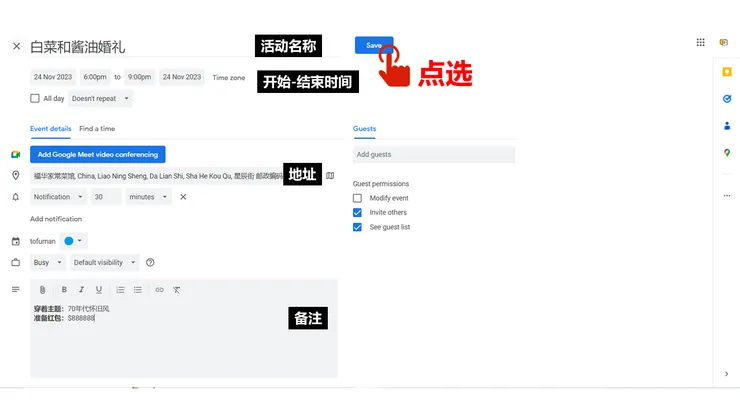This screenshot has height=416, width=740.
Task: Insert a numbered list in description
Action: point(120,289)
